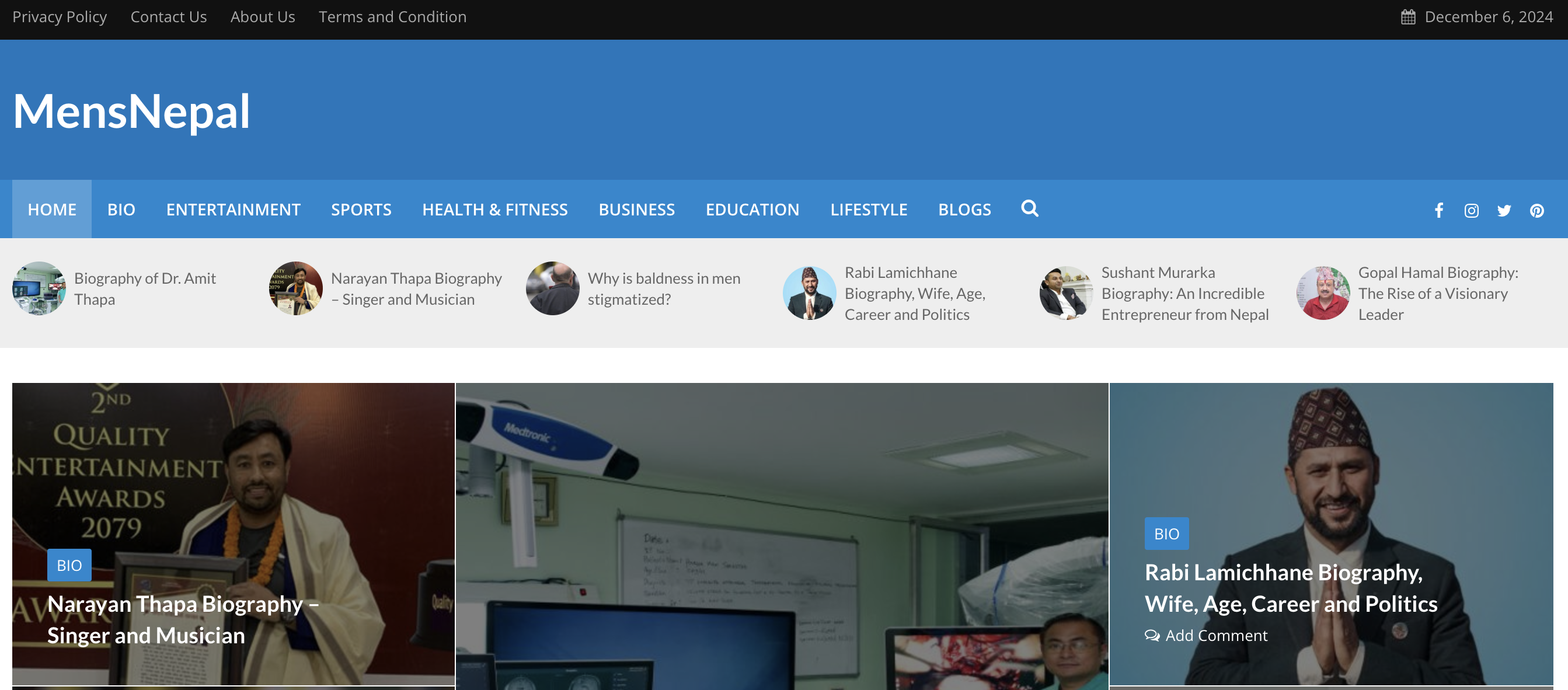This screenshot has height=690, width=1568.
Task: Go to HEALTH & FITNESS section
Action: point(495,210)
